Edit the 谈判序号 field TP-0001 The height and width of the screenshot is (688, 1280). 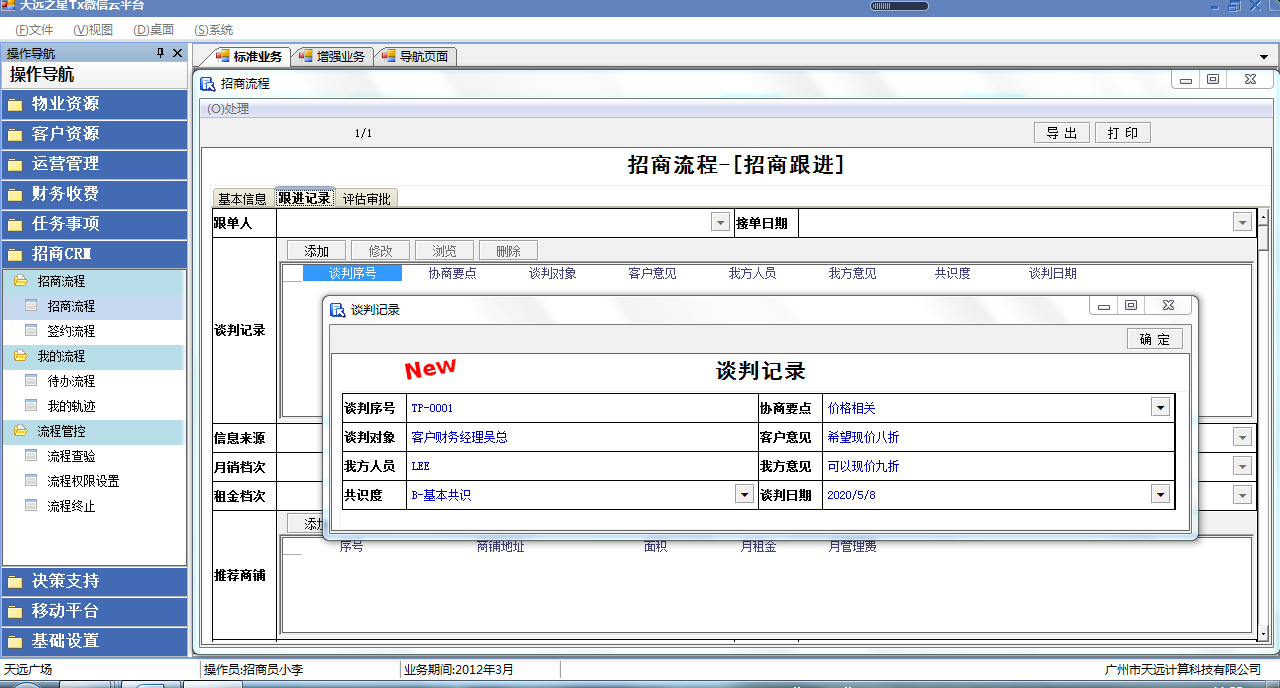click(581, 408)
